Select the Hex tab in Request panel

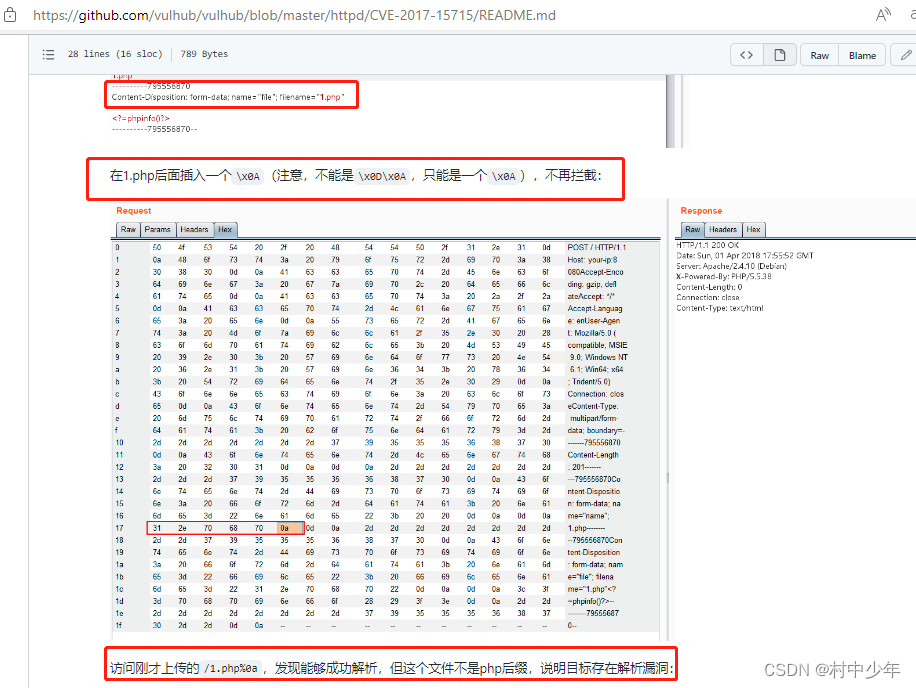225,230
